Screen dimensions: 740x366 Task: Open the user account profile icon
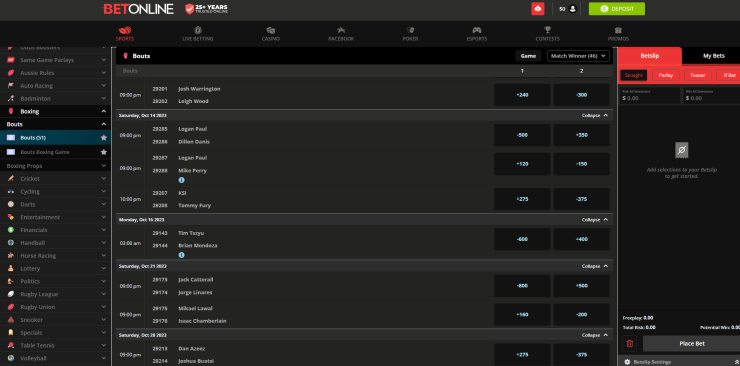[x=572, y=8]
